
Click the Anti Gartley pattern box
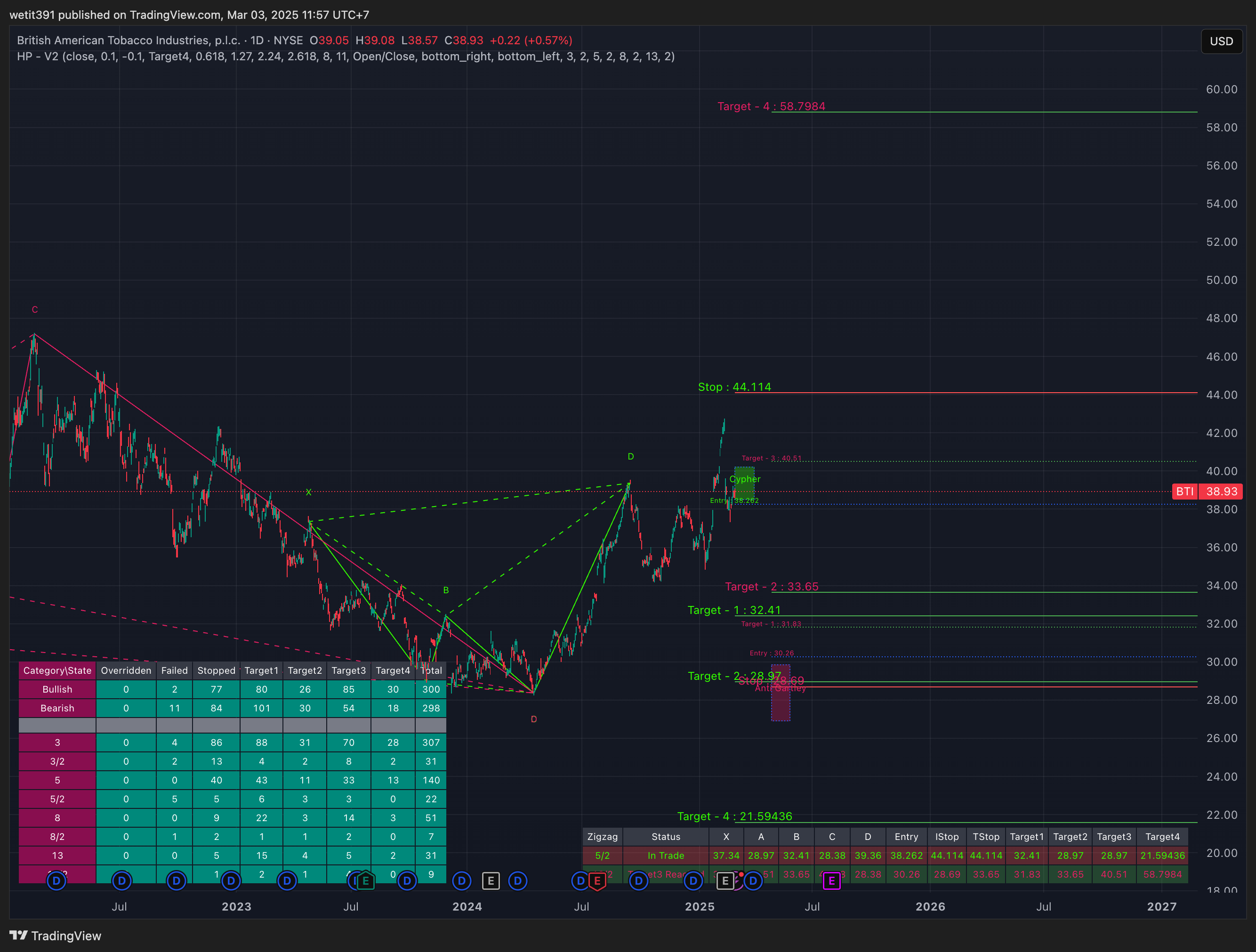(x=781, y=693)
